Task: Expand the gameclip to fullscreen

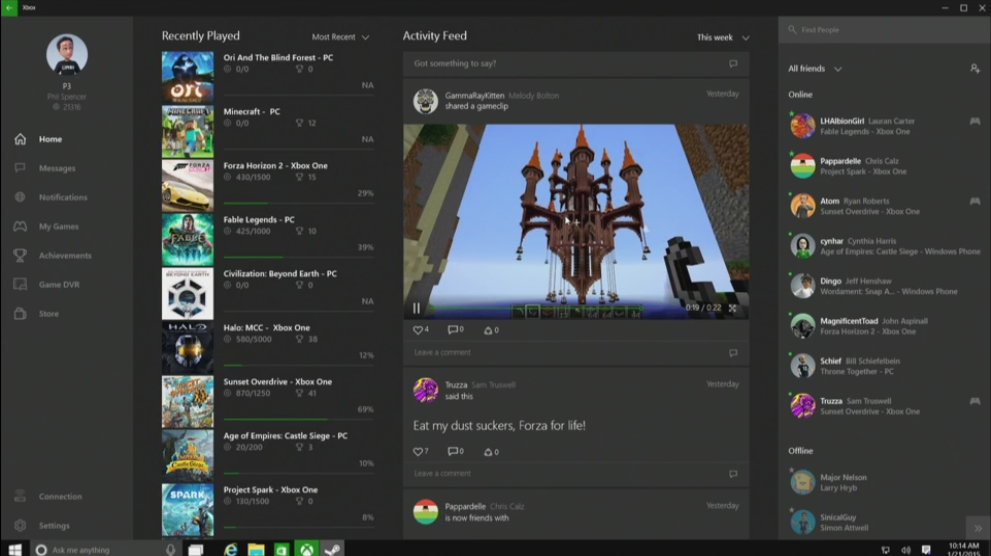Action: [733, 308]
